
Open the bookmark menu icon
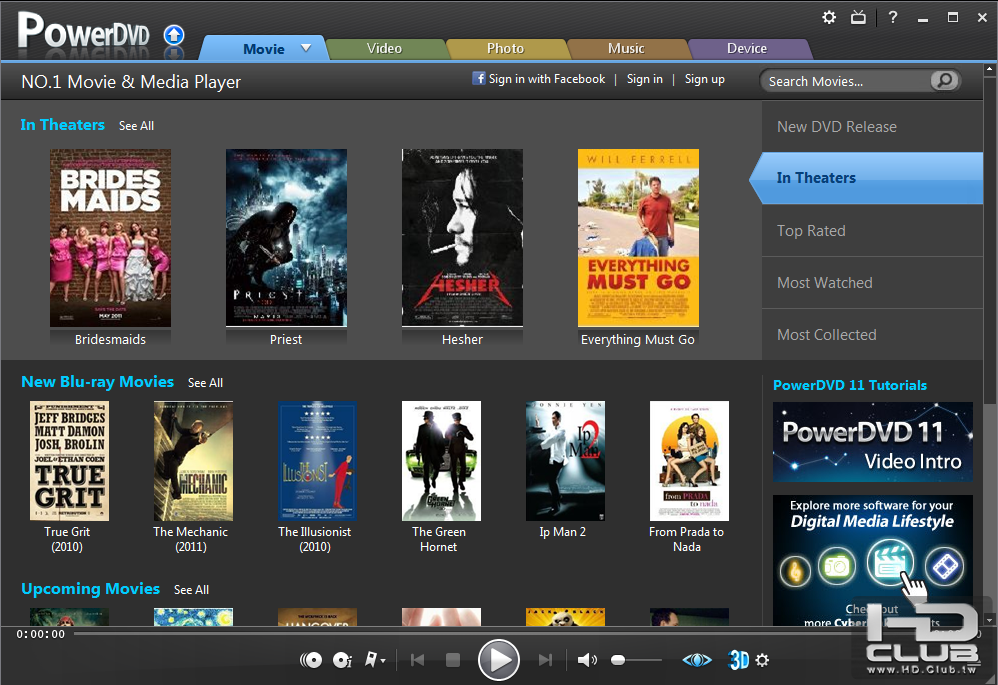[374, 660]
